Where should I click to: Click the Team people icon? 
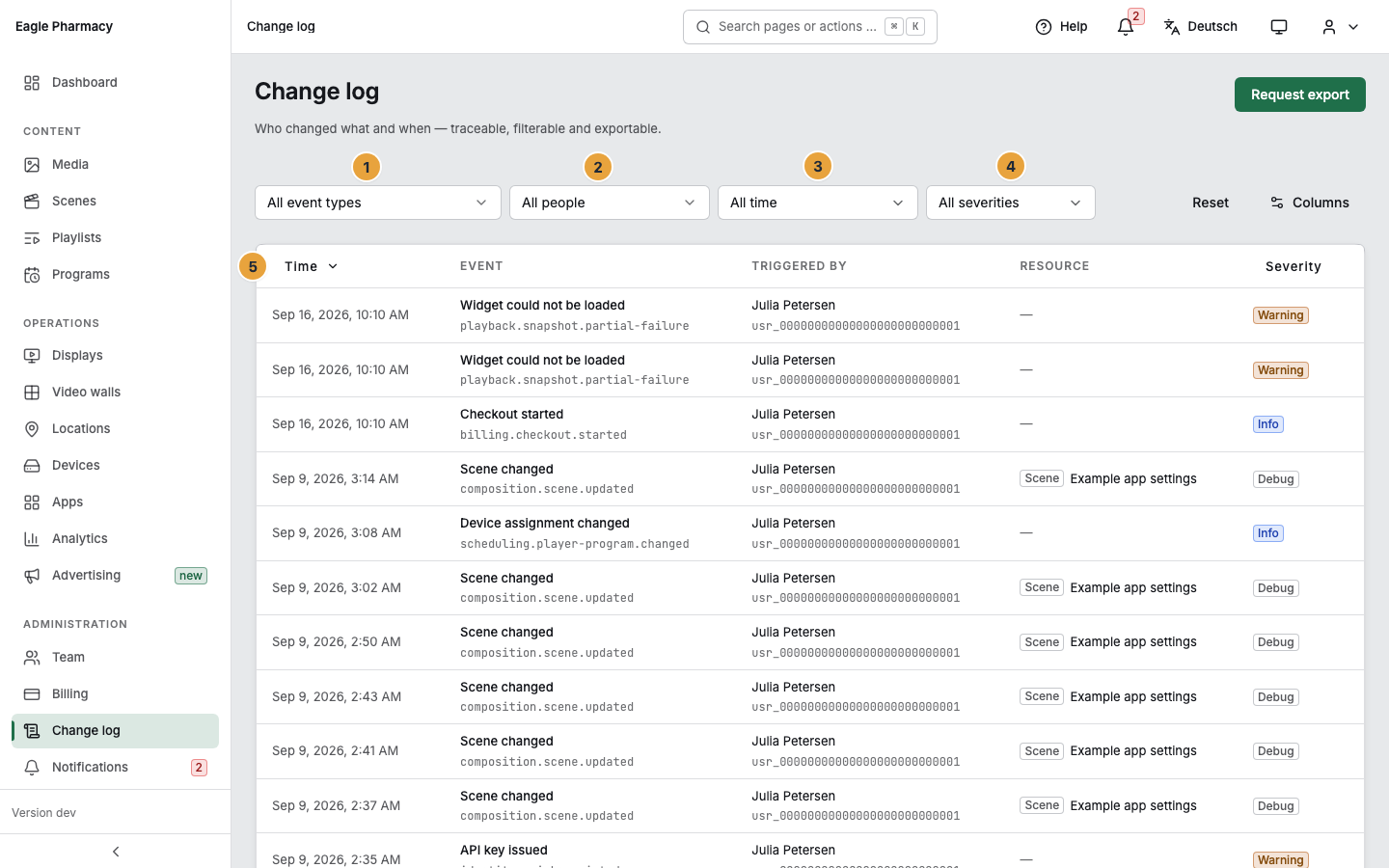32,658
